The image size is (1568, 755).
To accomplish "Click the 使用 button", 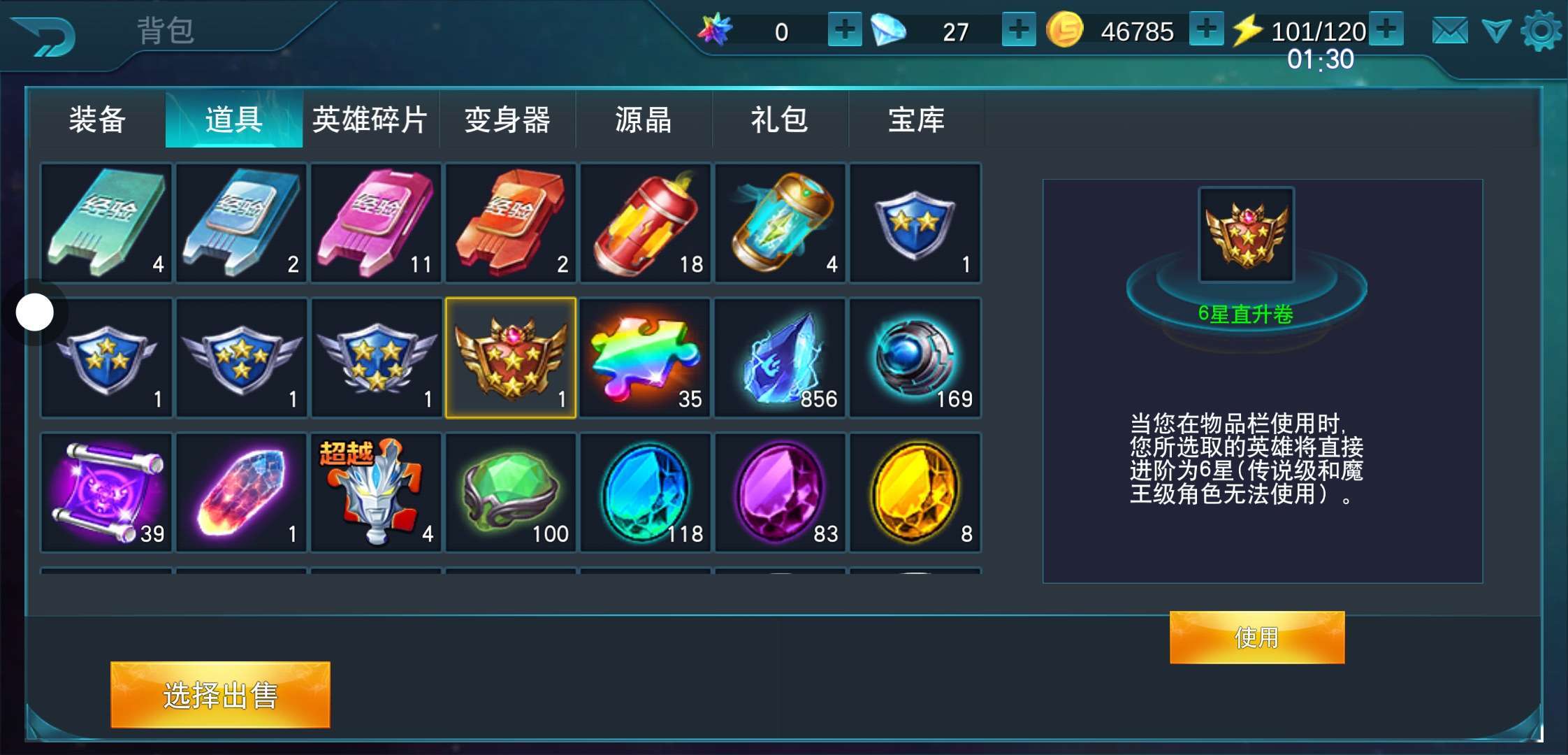I will [1257, 638].
